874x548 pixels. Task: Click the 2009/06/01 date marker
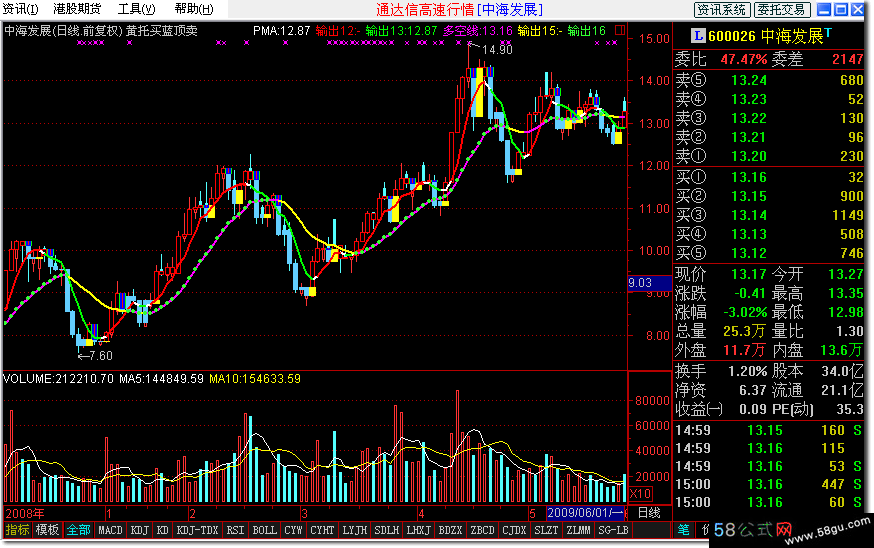pyautogui.click(x=586, y=513)
